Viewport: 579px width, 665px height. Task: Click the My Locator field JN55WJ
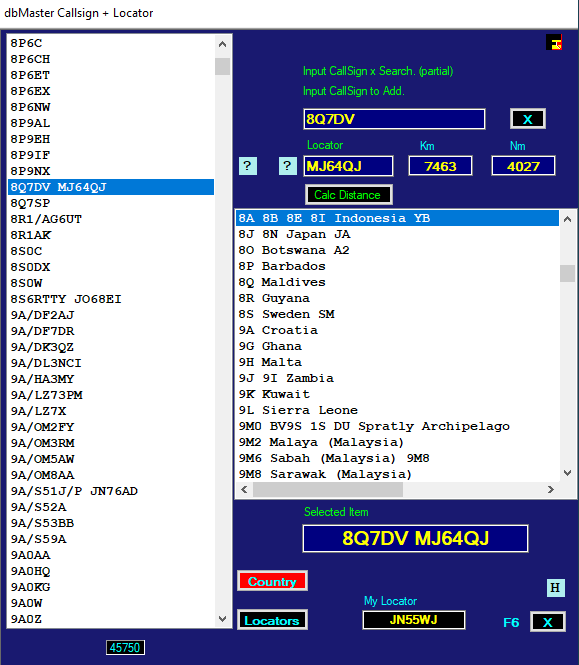[414, 620]
